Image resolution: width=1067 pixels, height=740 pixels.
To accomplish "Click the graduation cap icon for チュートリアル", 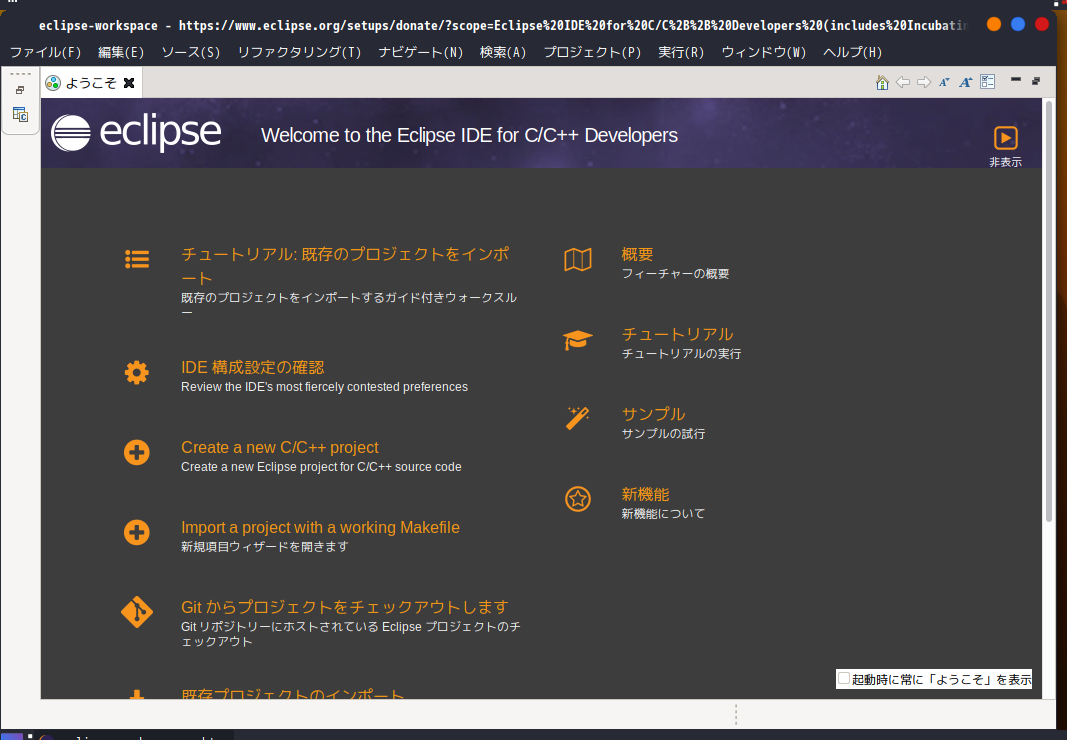I will pyautogui.click(x=578, y=340).
